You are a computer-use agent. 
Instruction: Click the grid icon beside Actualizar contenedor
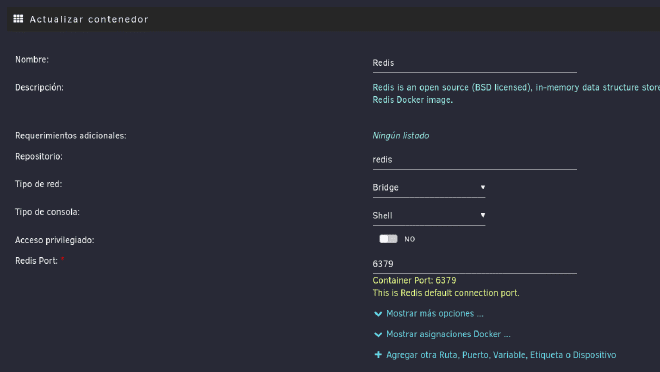point(18,19)
